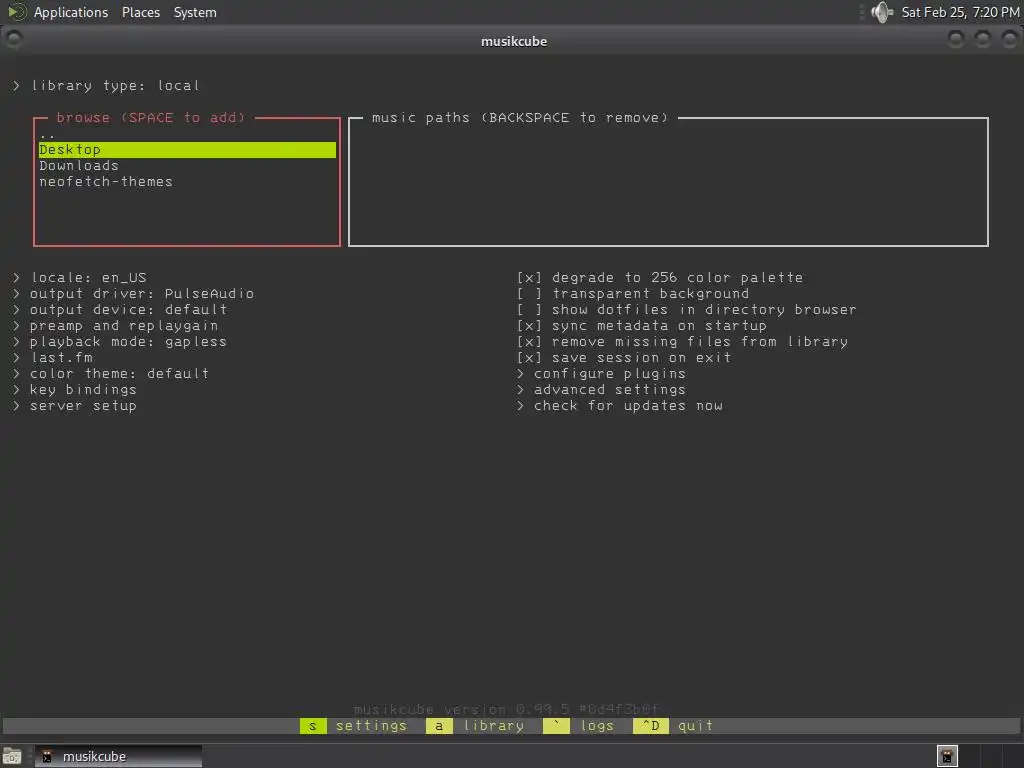Click the musikcube window title bar
The width and height of the screenshot is (1024, 768).
(x=513, y=40)
